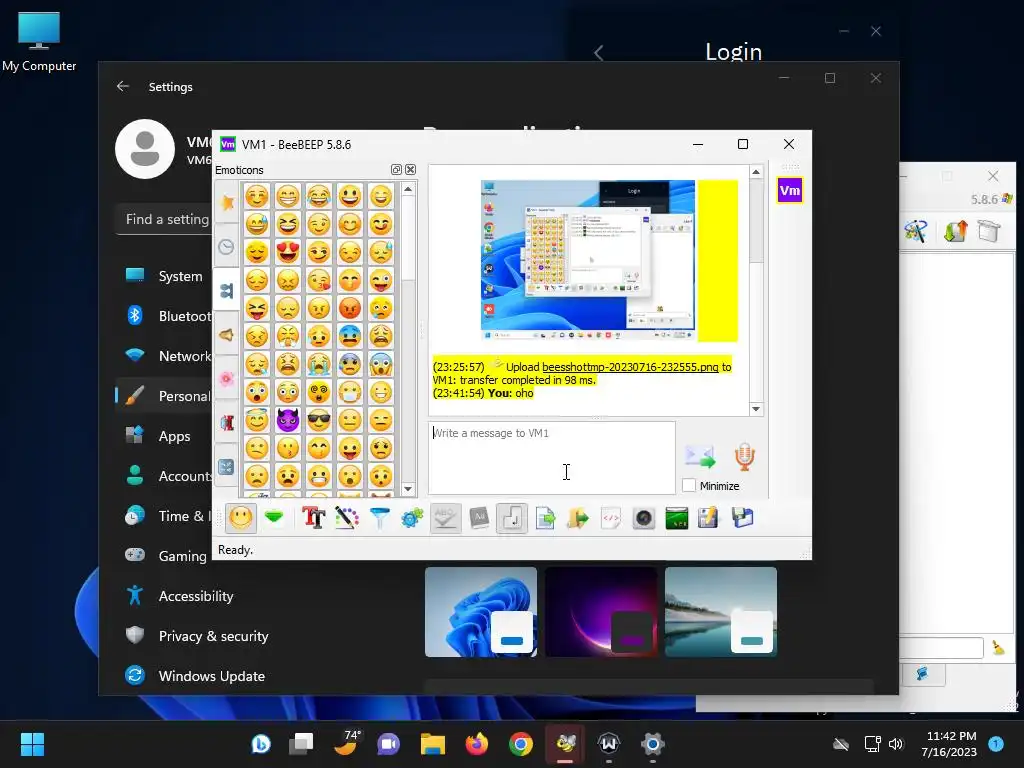
Task: Float the Emoticons panel
Action: tap(396, 170)
